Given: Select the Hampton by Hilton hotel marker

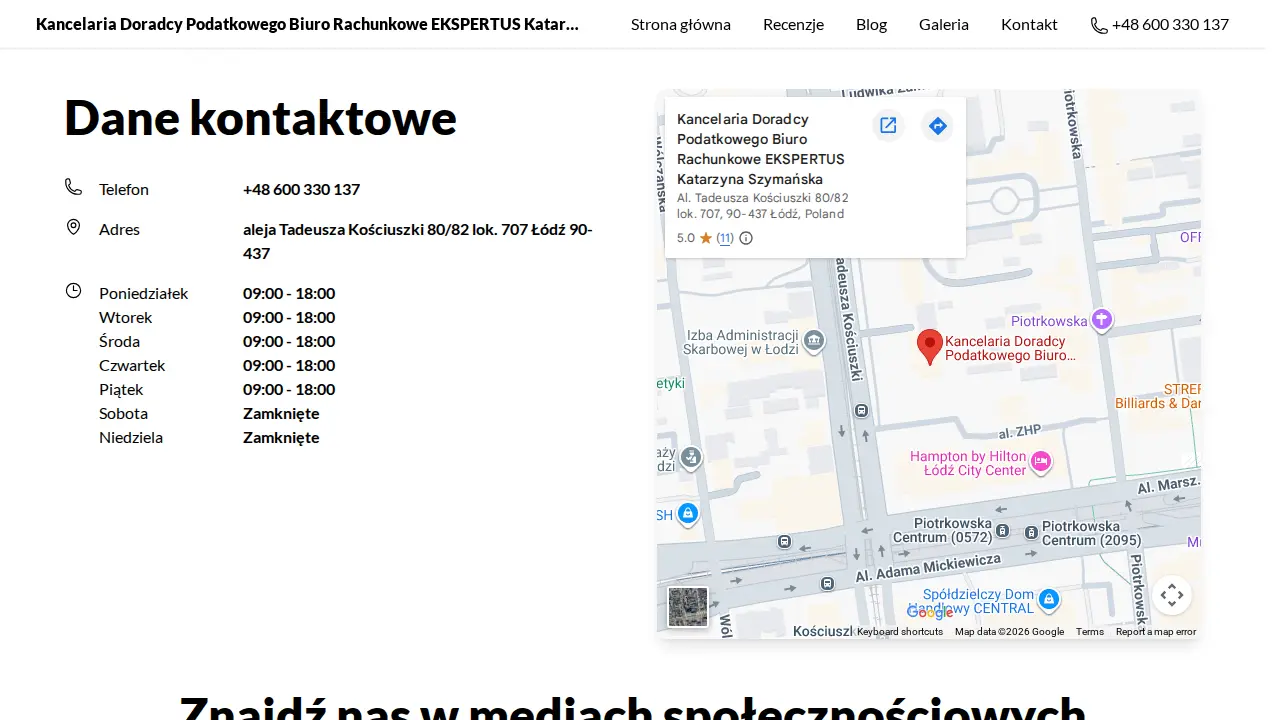Looking at the screenshot, I should coord(1041,461).
